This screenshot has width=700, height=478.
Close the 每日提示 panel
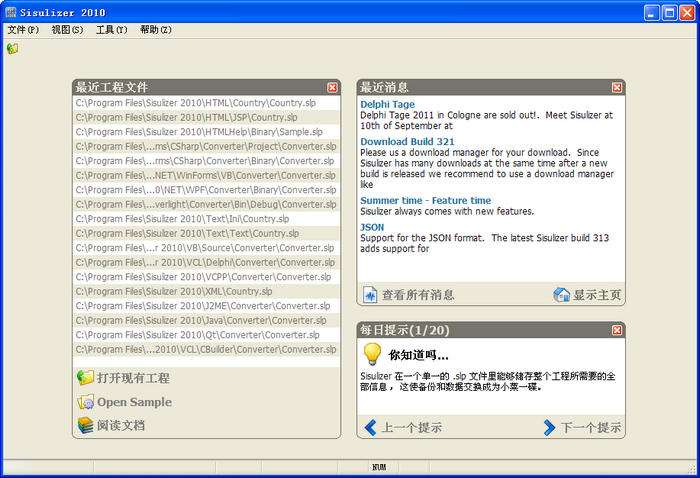click(x=617, y=330)
